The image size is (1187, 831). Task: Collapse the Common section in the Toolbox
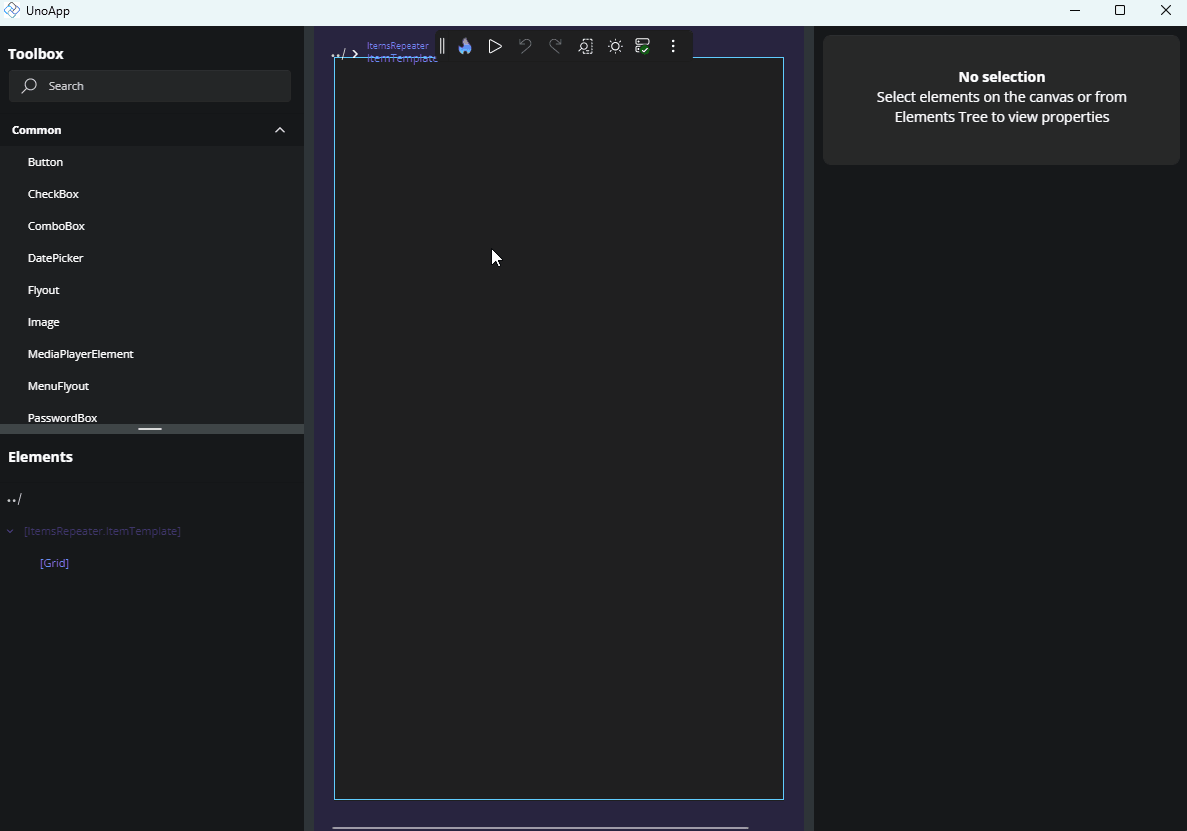(280, 129)
